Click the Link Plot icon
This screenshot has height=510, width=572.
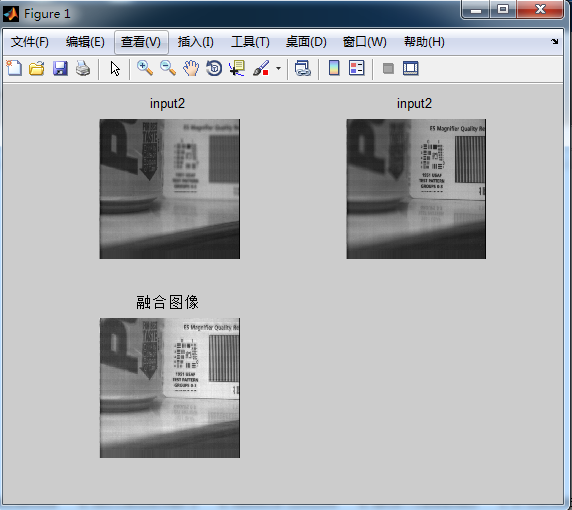pos(303,68)
